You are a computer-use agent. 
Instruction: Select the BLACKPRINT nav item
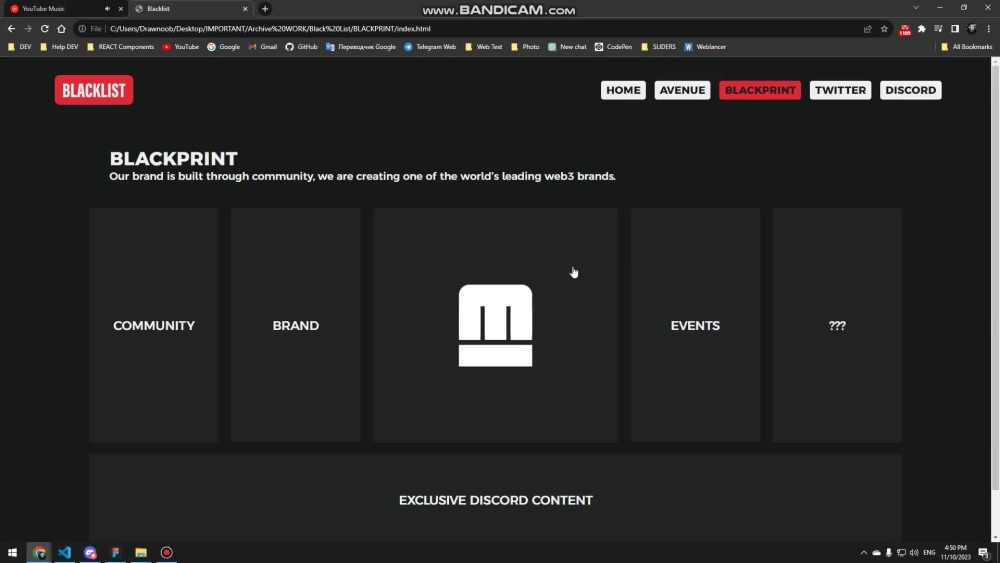760,90
